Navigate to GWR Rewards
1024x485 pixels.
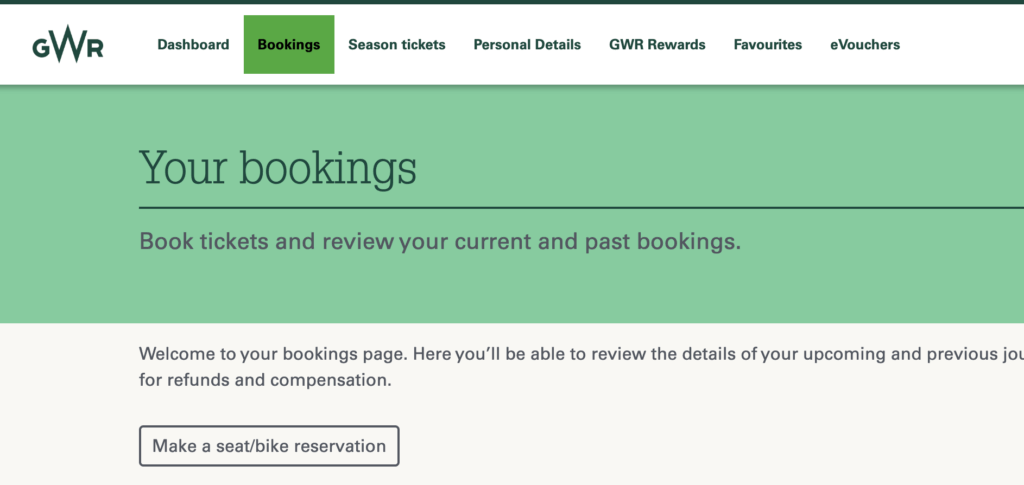point(657,45)
